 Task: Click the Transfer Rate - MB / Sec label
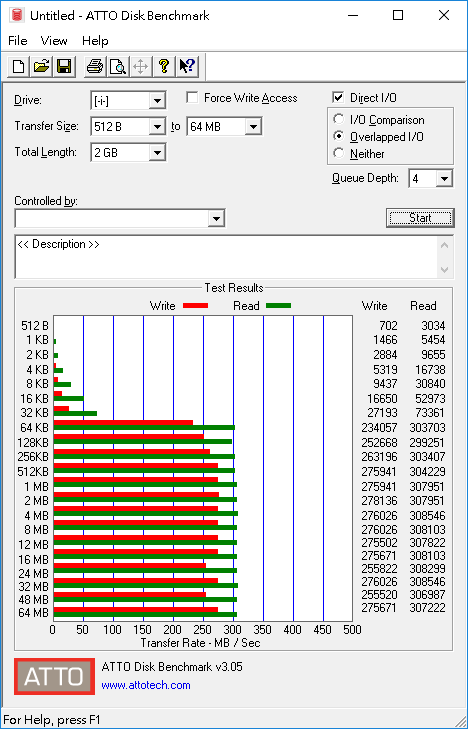(200, 643)
